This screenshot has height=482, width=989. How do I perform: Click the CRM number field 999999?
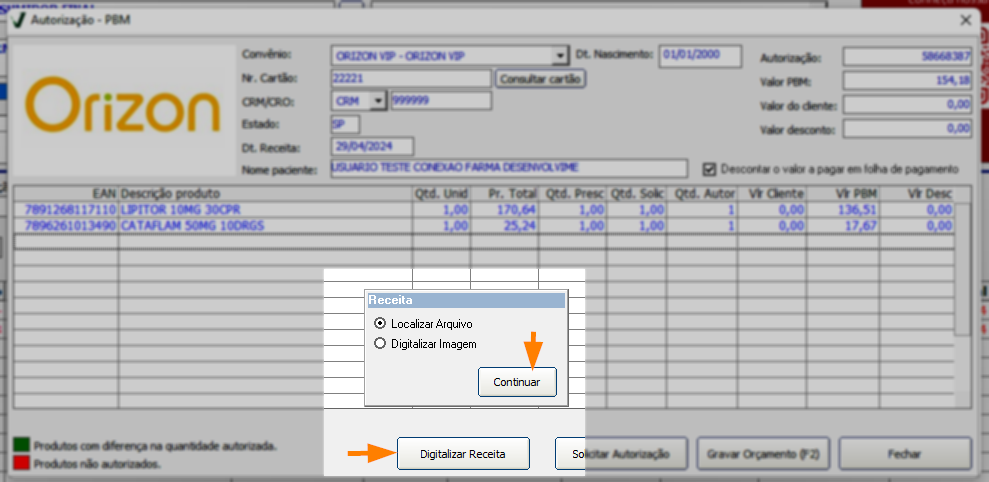click(441, 100)
